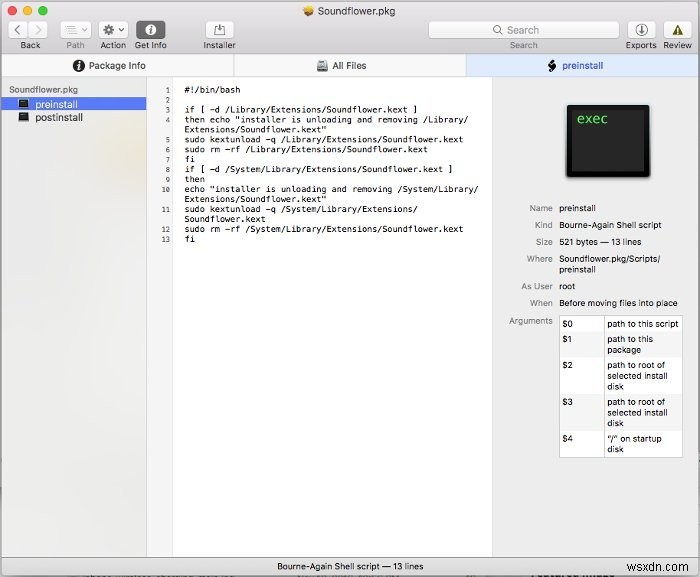
Task: Click the $0 argument row
Action: click(620, 324)
